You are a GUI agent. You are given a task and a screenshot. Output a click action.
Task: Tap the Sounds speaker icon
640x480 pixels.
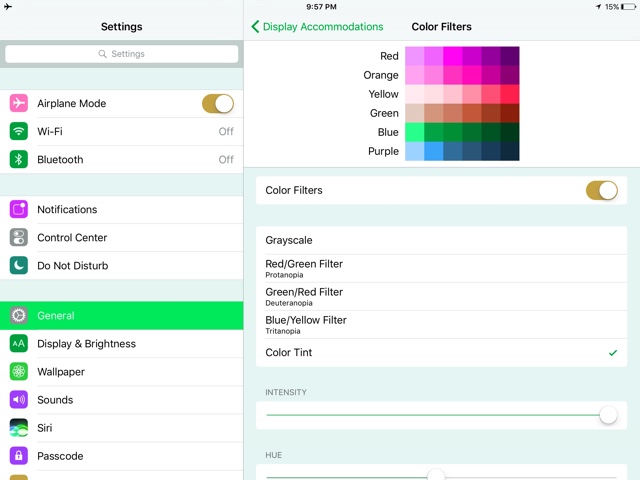[x=19, y=400]
